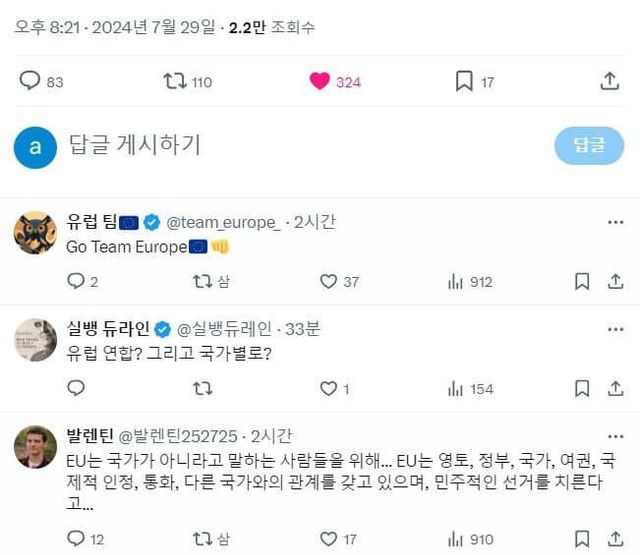
Task: Open the @team_europe_ username link
Action: click(x=223, y=221)
